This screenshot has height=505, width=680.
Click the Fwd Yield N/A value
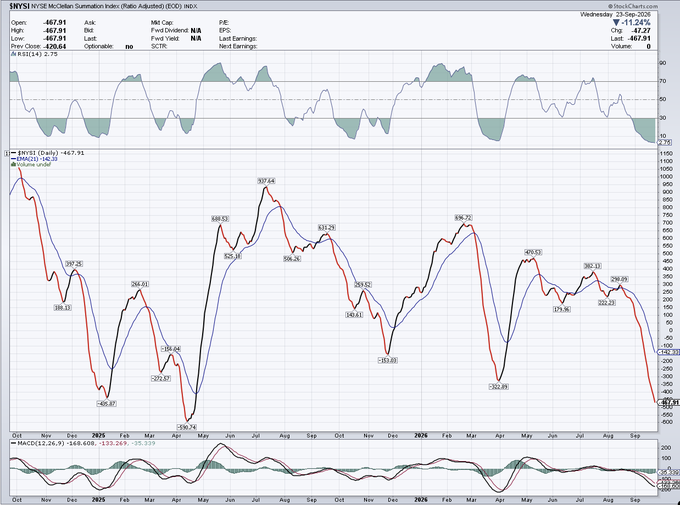pyautogui.click(x=196, y=39)
